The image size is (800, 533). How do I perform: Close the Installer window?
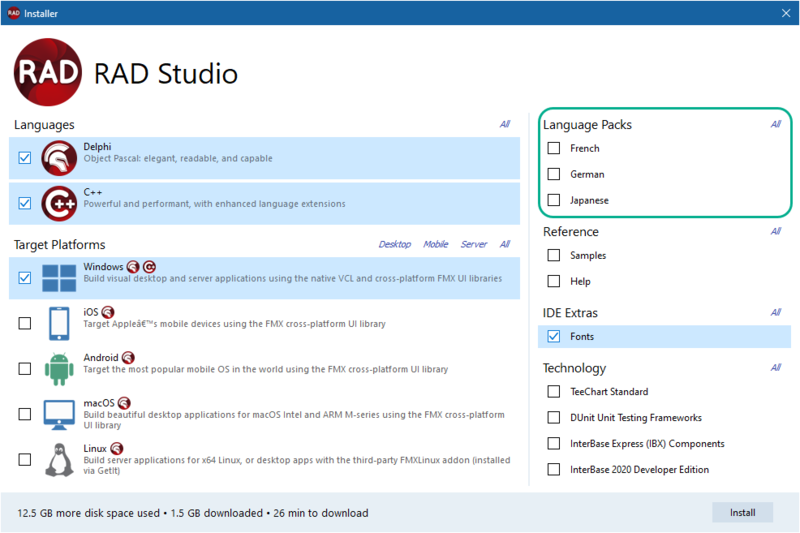tap(786, 13)
